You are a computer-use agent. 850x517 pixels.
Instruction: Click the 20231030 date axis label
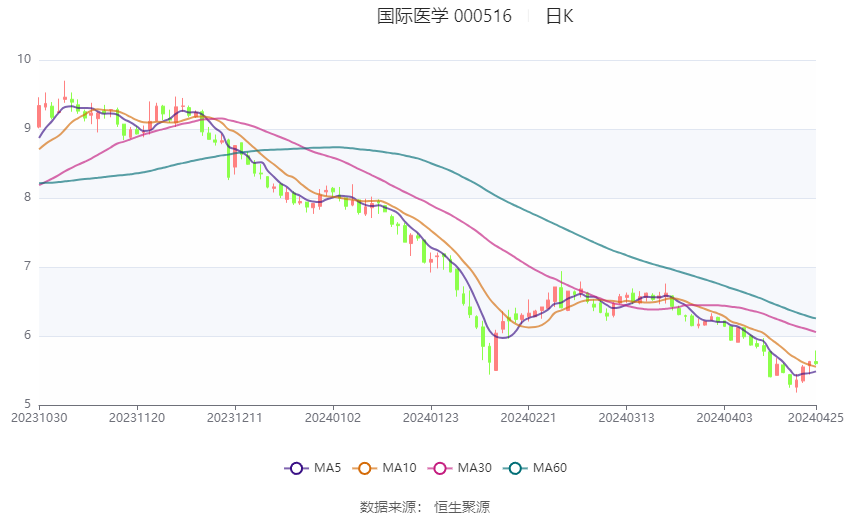[40, 418]
